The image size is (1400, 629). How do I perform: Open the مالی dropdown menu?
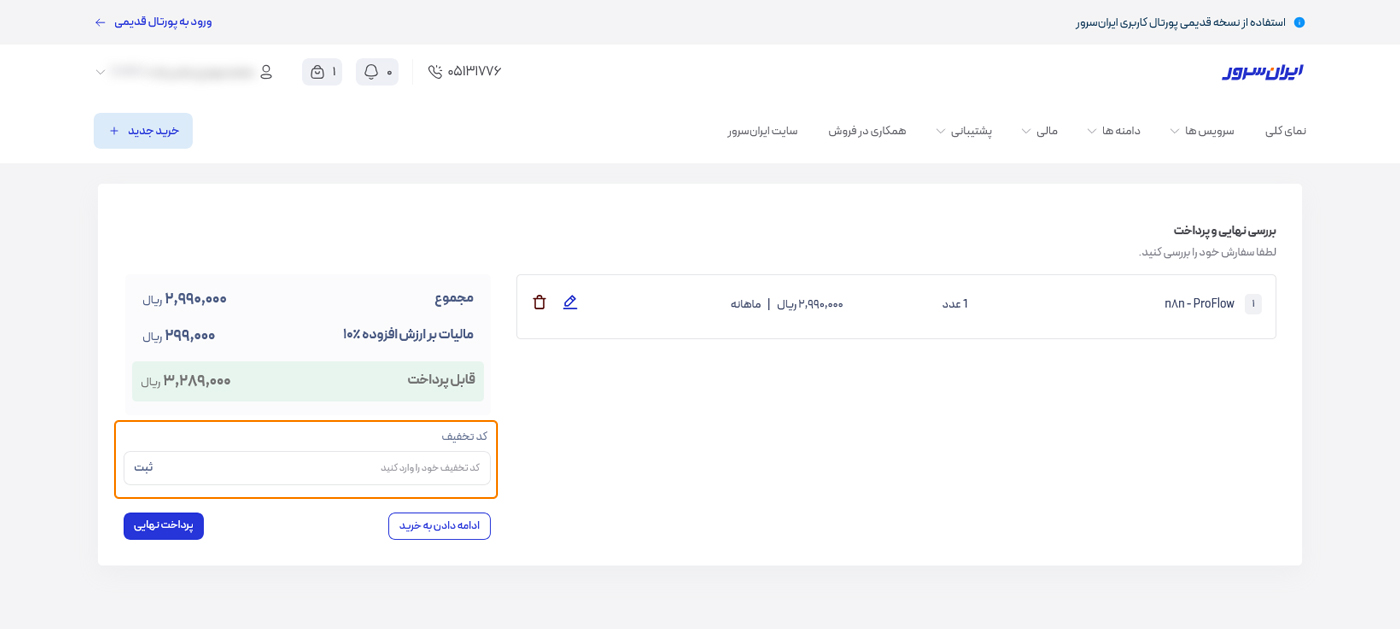(1039, 131)
